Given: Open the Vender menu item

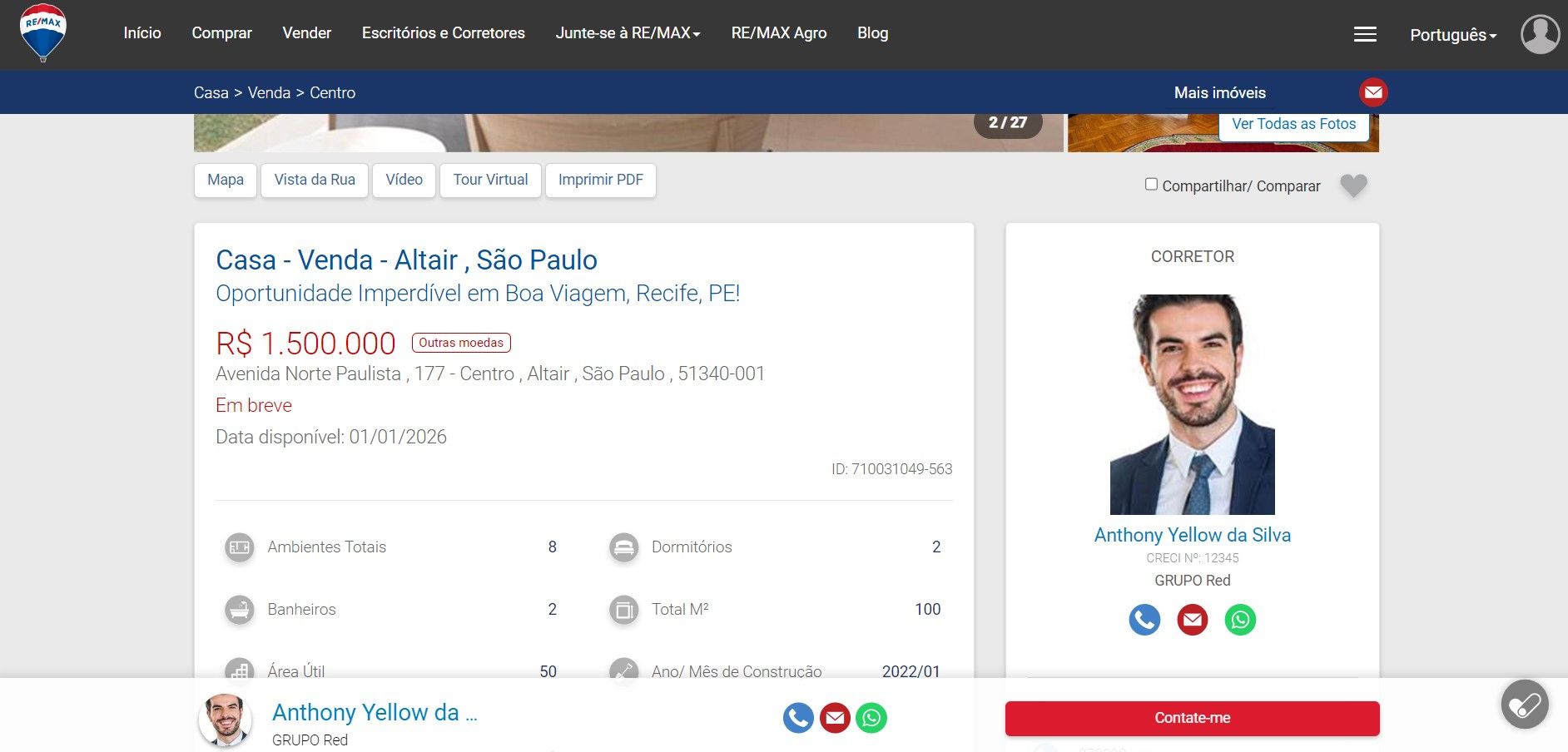Looking at the screenshot, I should (307, 33).
